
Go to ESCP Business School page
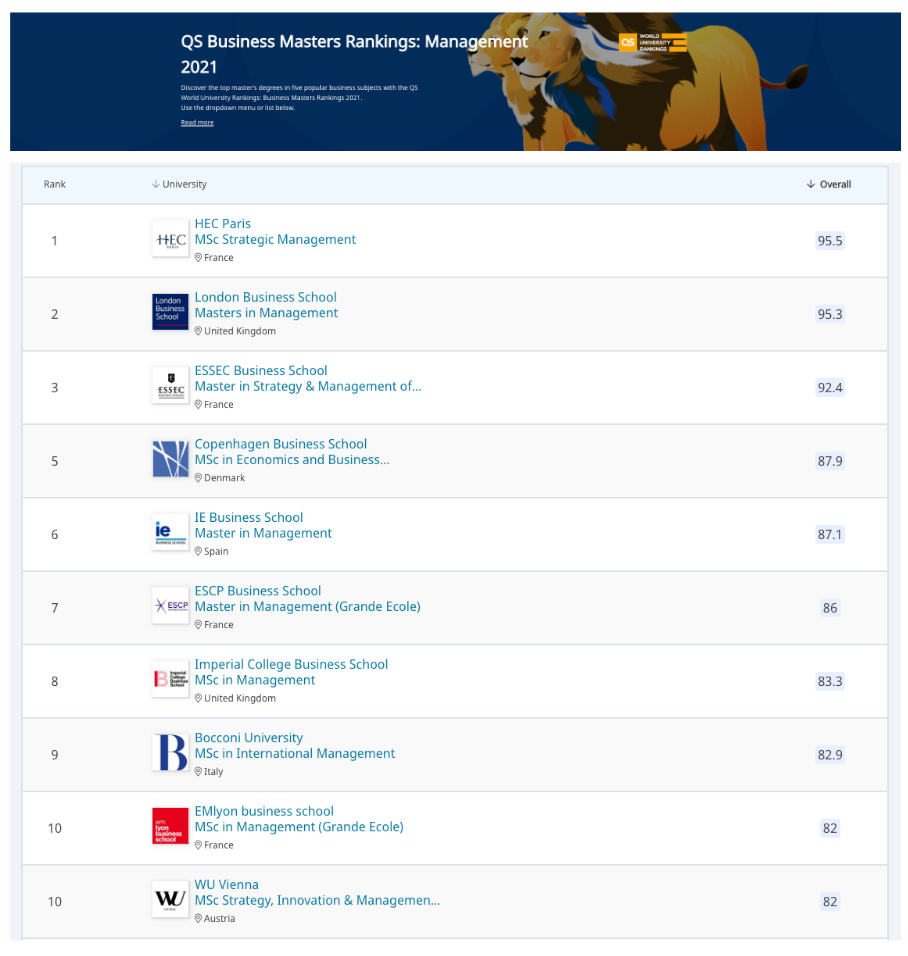(258, 591)
